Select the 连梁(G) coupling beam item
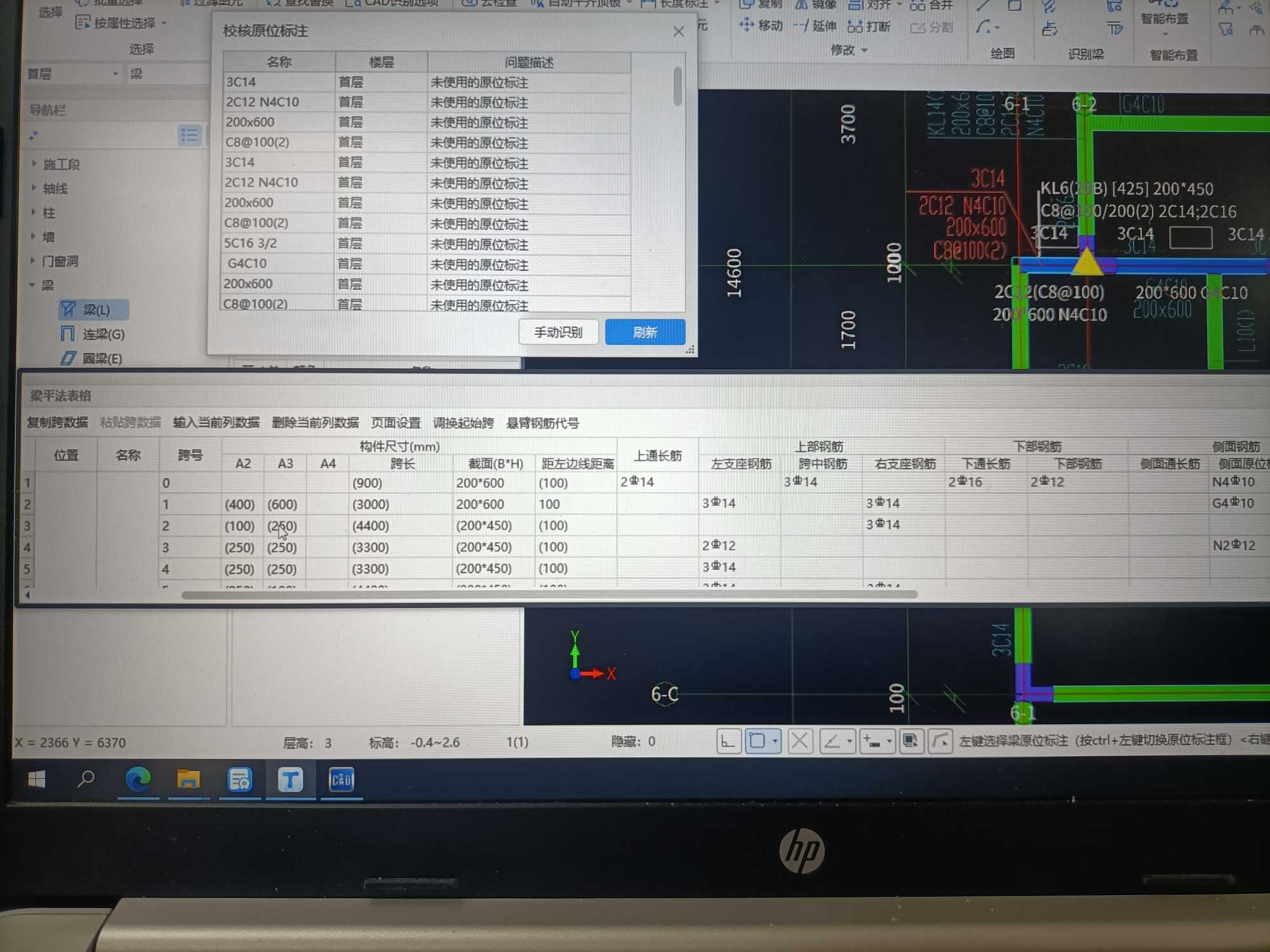The image size is (1270, 952). [95, 334]
